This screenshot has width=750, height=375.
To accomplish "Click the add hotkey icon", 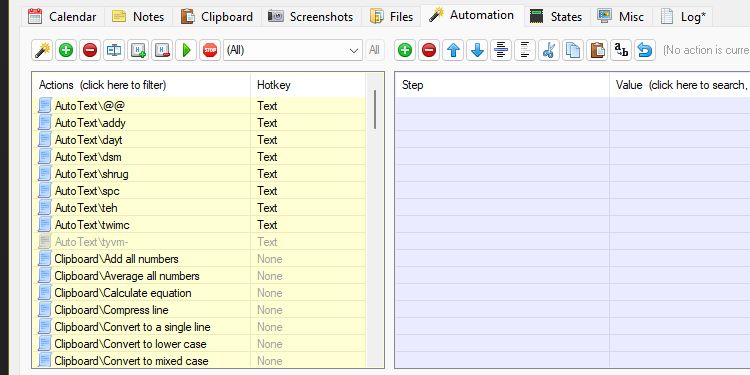I will point(138,50).
